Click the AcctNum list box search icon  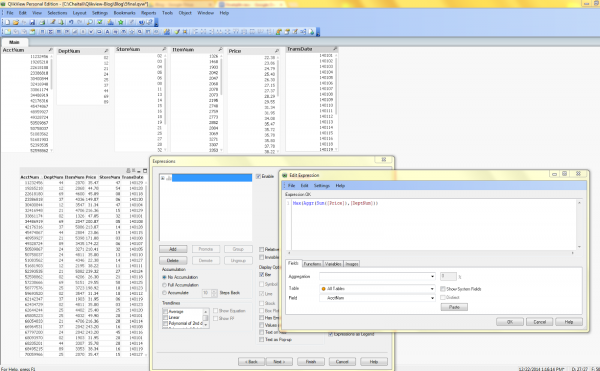pyautogui.click(x=50, y=50)
